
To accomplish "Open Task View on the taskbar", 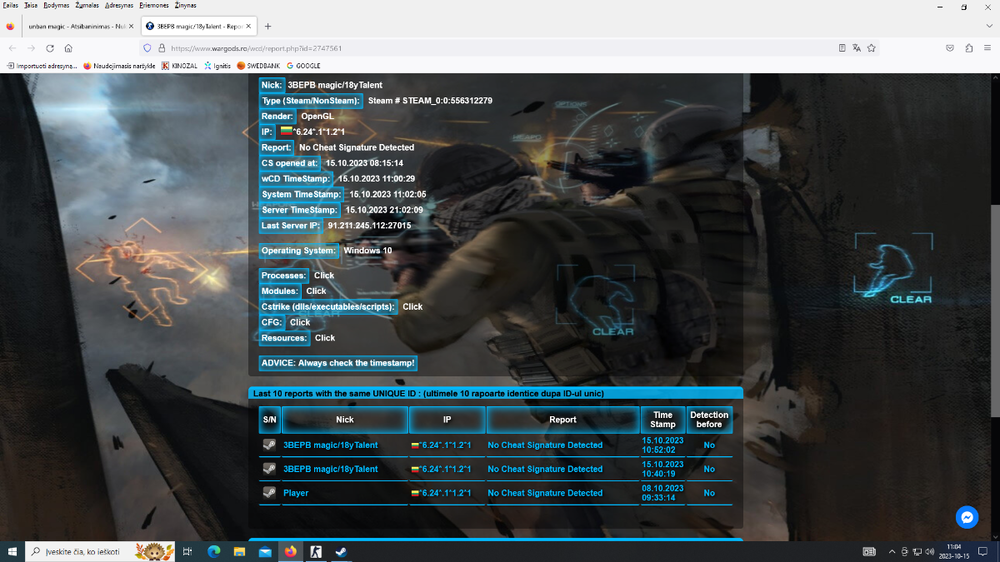I will tap(188, 552).
